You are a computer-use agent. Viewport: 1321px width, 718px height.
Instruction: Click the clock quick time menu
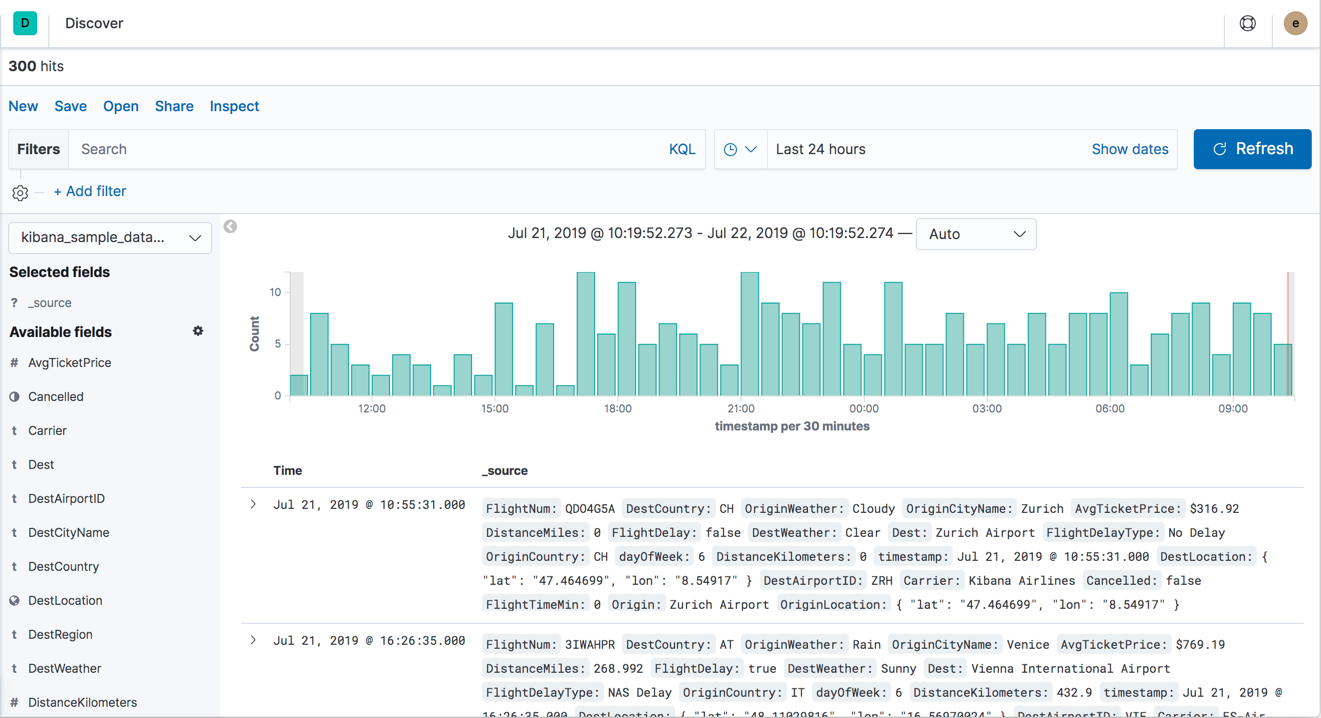(740, 149)
